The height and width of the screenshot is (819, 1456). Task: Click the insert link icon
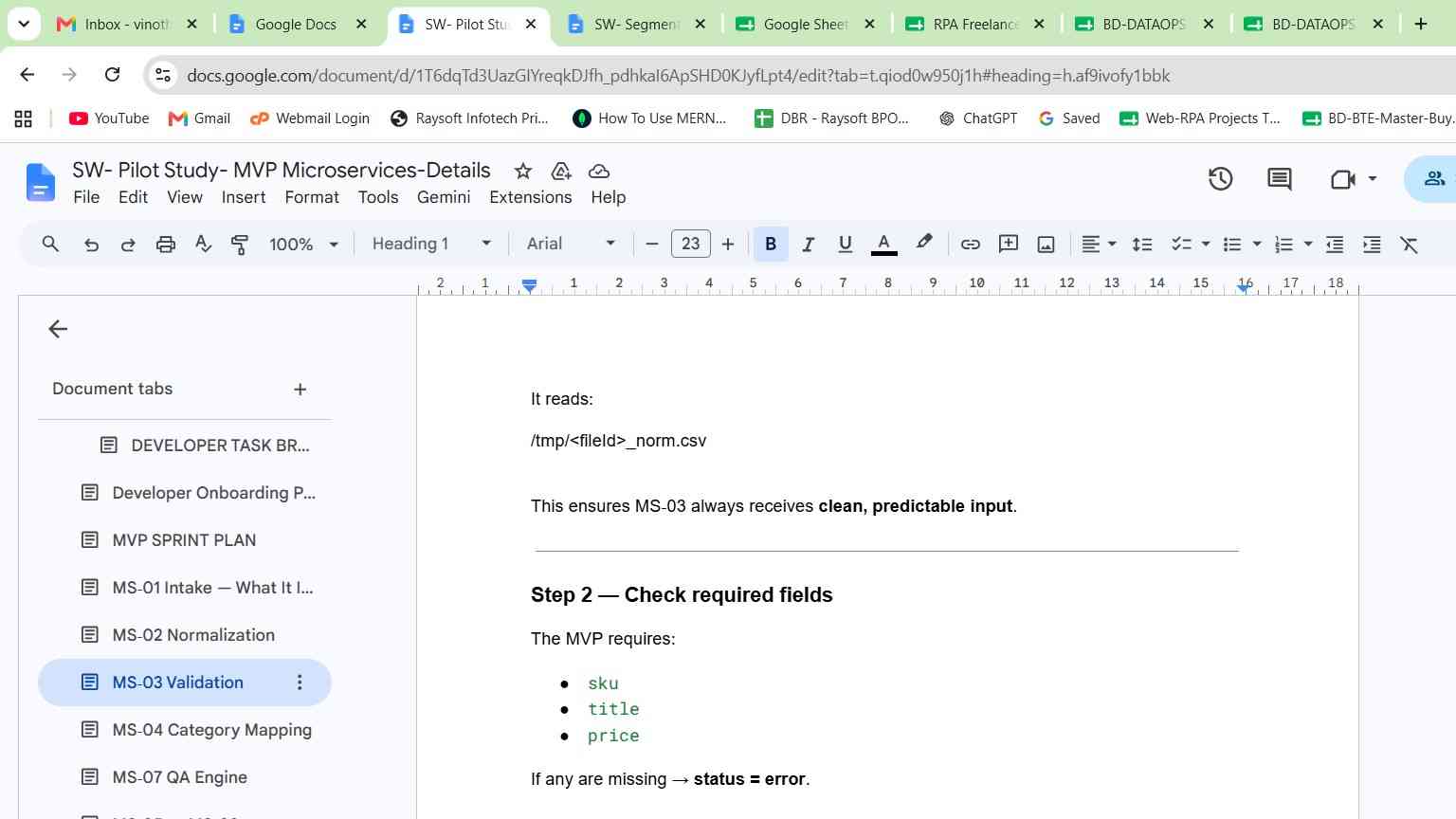coord(970,245)
